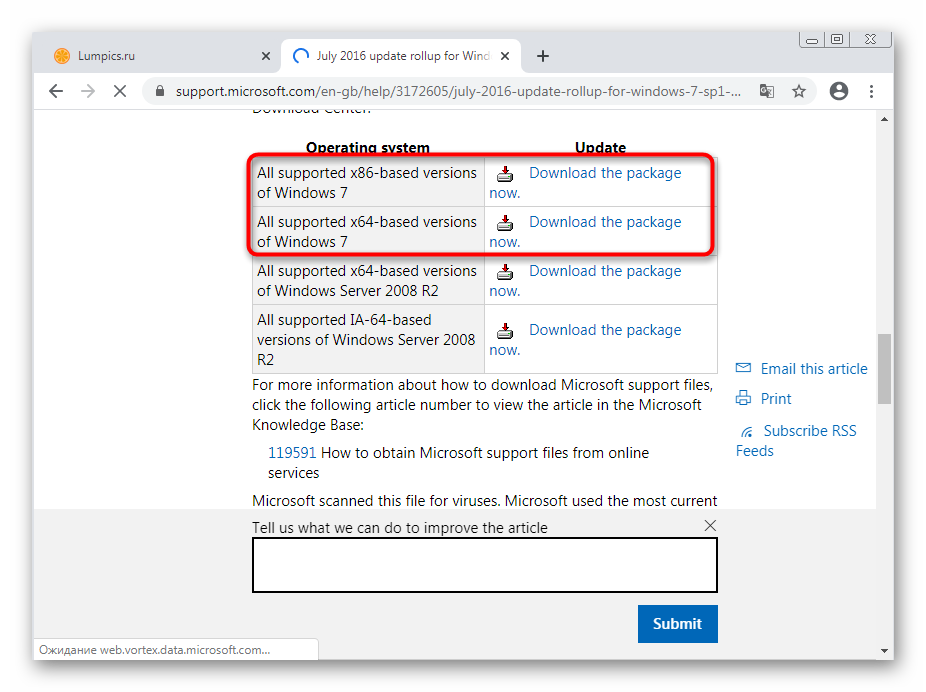Download the package for x86-based Windows 7
The height and width of the screenshot is (692, 926).
click(605, 173)
